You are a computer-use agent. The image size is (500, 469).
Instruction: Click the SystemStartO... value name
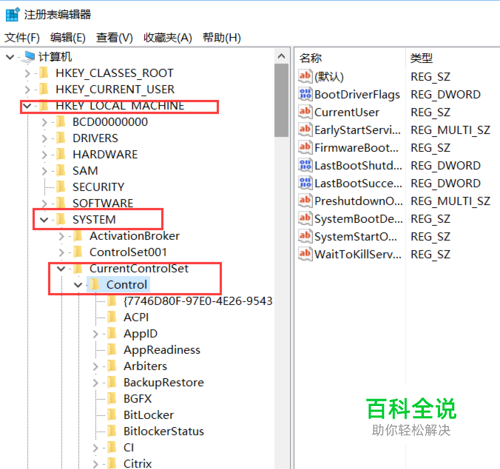coord(356,237)
